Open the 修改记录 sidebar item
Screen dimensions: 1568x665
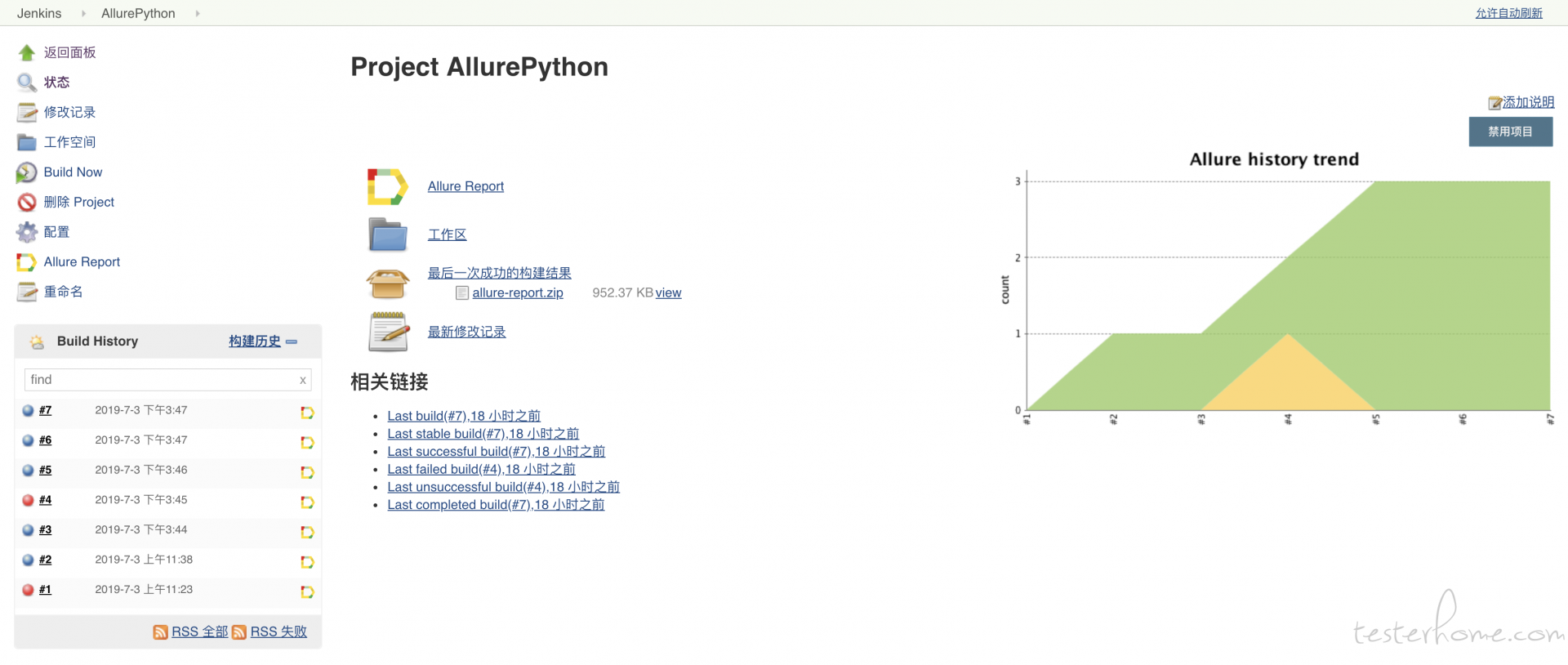click(x=70, y=112)
